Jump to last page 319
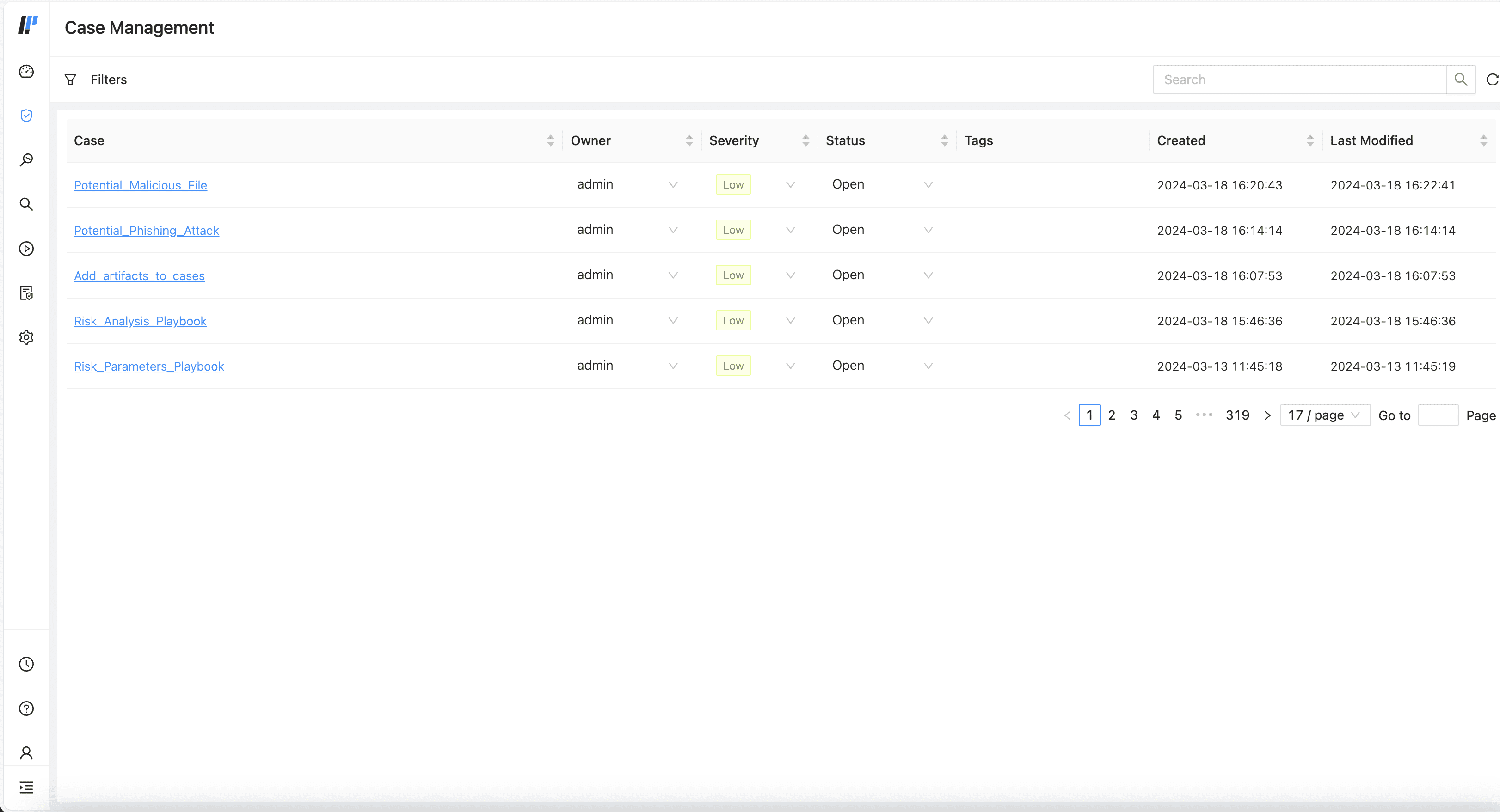 [x=1237, y=415]
